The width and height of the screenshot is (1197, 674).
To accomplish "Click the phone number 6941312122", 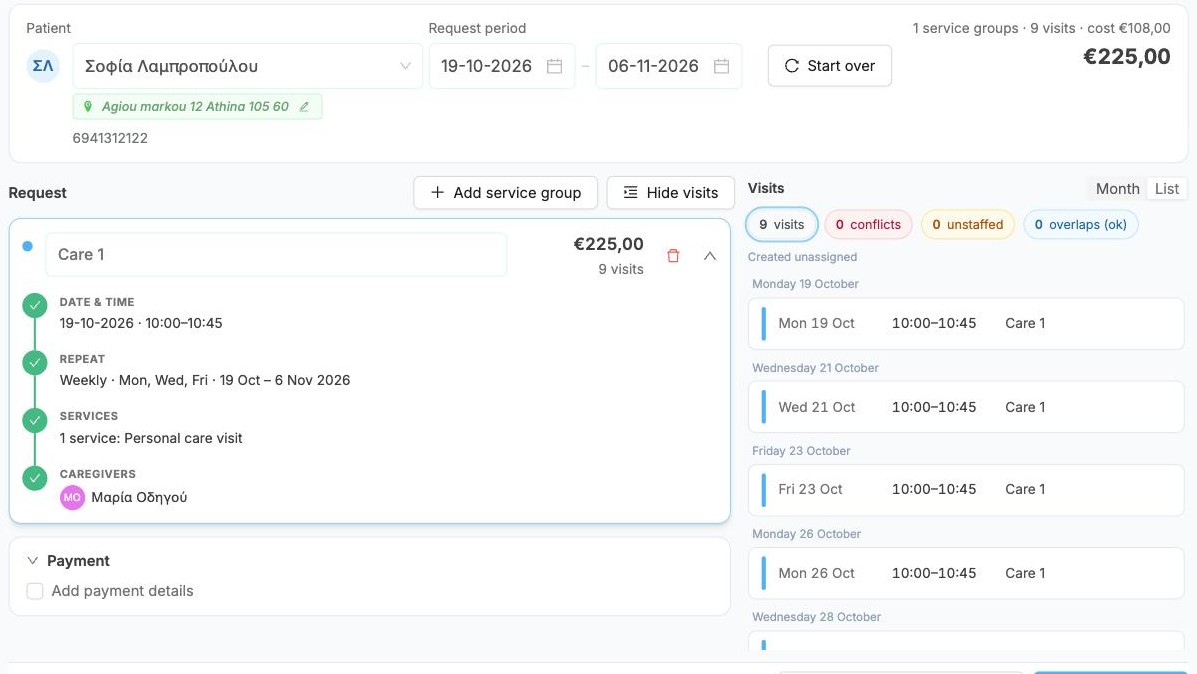I will tap(110, 138).
